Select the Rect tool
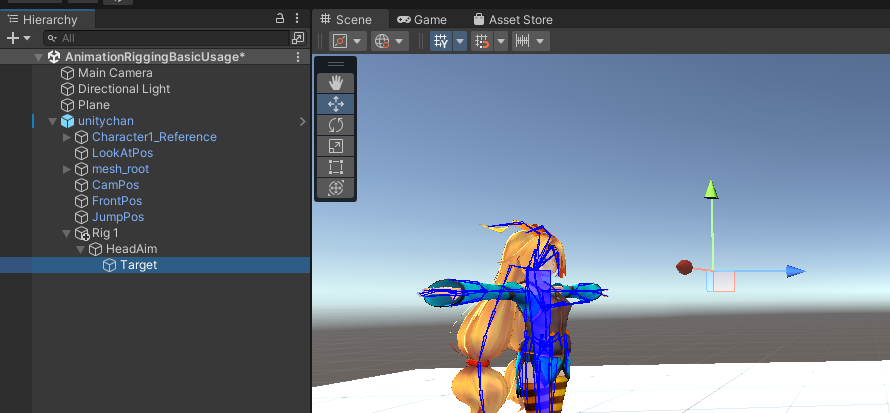The width and height of the screenshot is (890, 413). coord(335,167)
